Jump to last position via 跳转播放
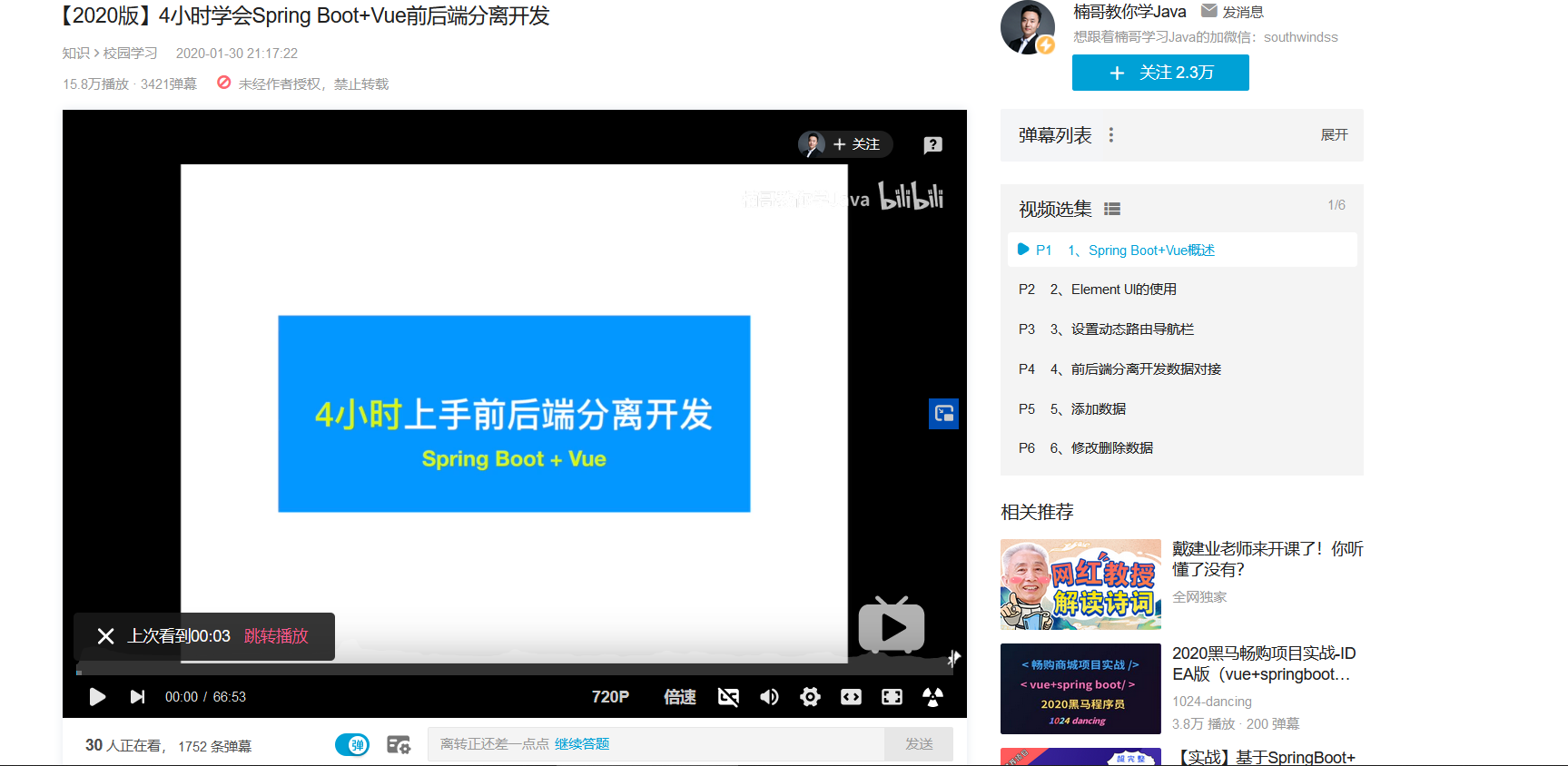 point(276,636)
